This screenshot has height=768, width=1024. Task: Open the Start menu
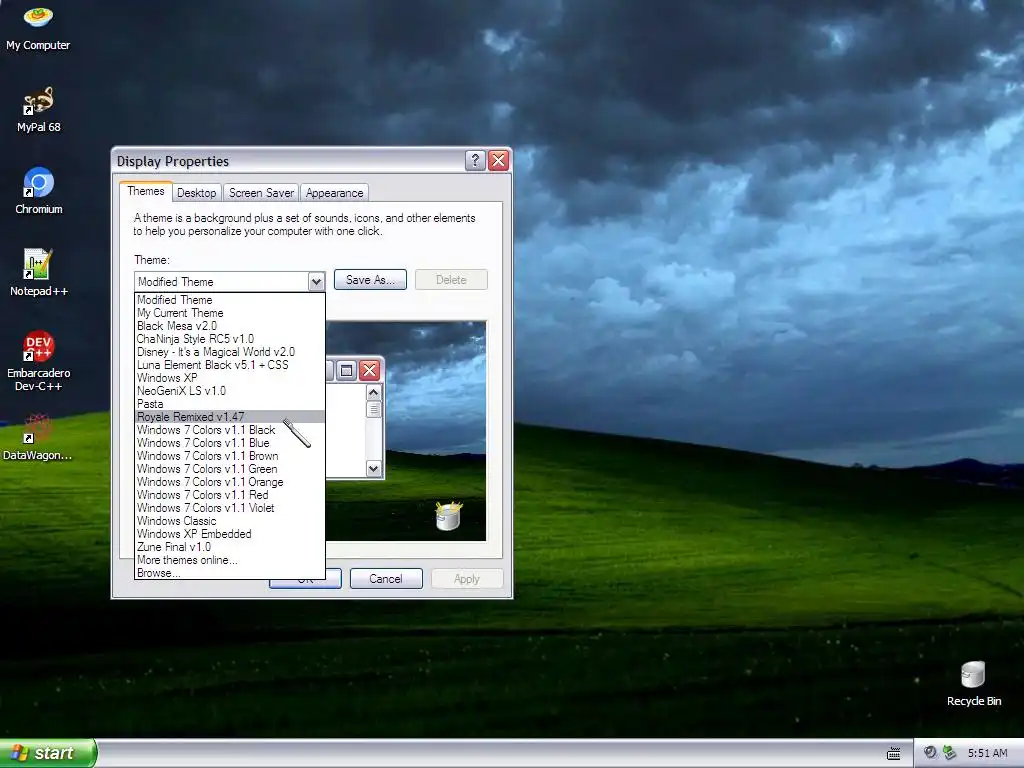[48, 753]
